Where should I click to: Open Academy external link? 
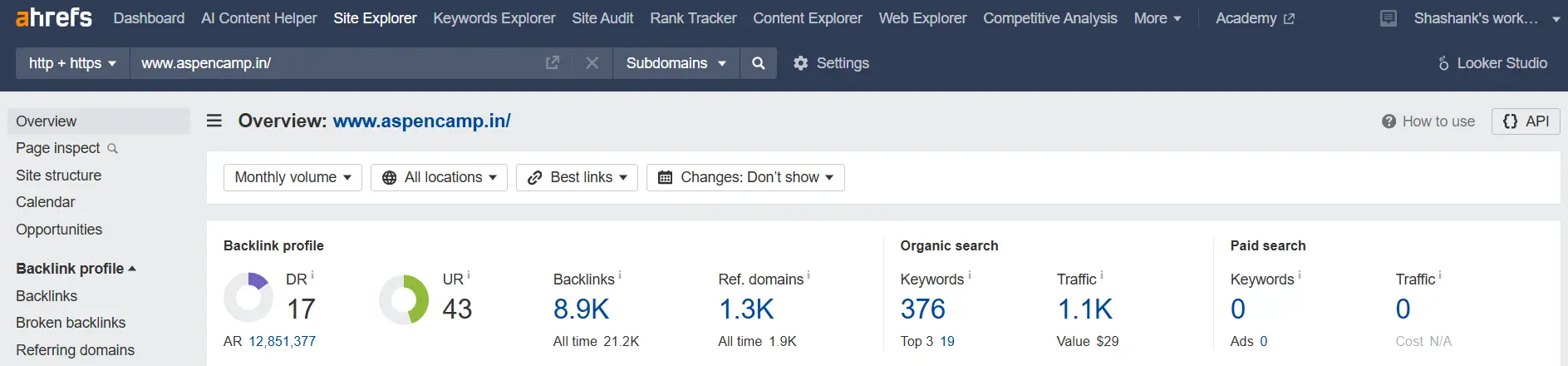[x=1255, y=18]
